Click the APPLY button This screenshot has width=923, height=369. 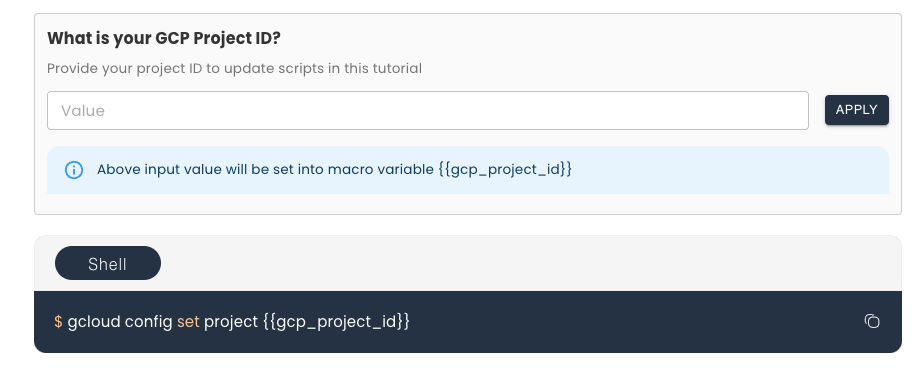pos(856,110)
